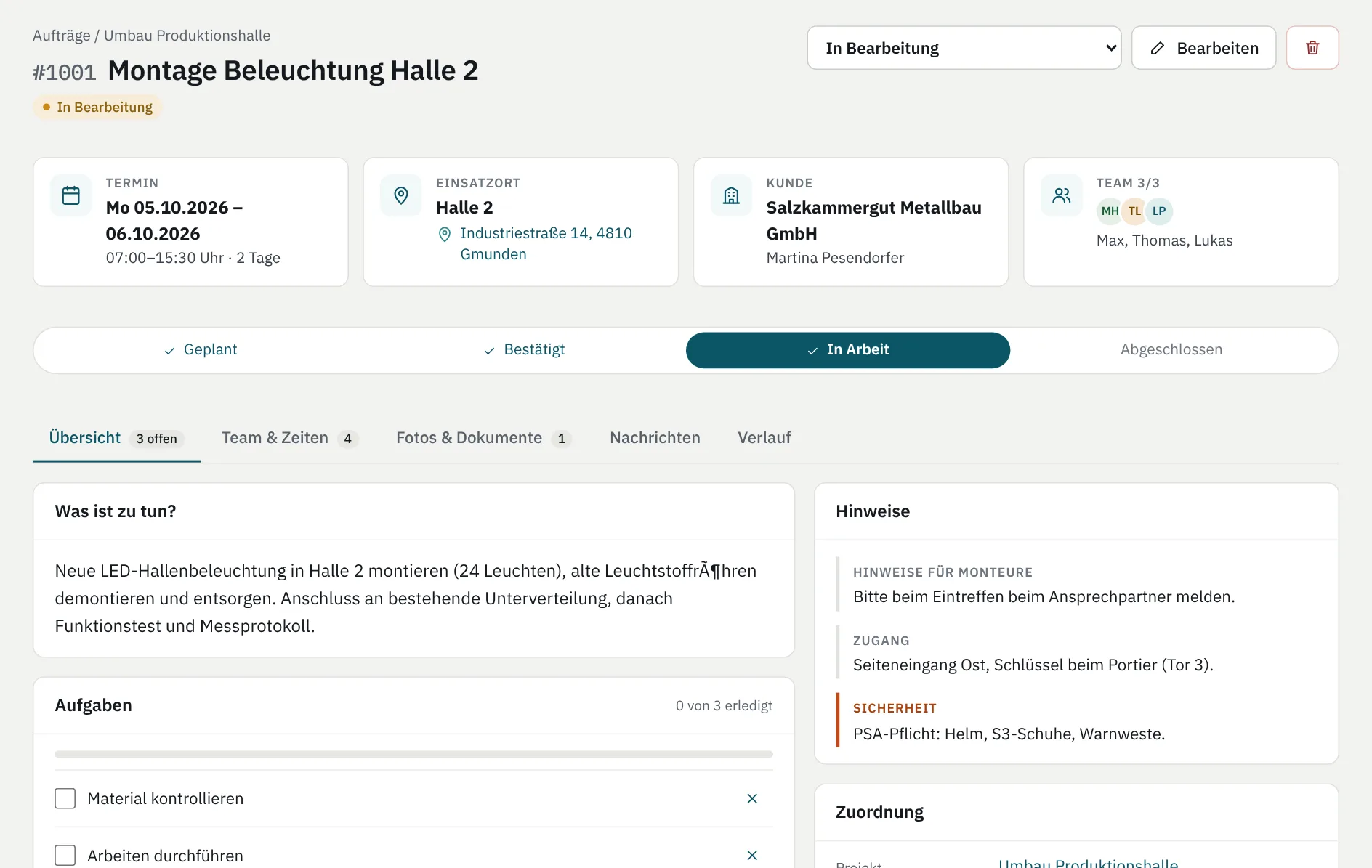The width and height of the screenshot is (1372, 868).
Task: Open the Industriestraße 14 address link
Action: [546, 244]
